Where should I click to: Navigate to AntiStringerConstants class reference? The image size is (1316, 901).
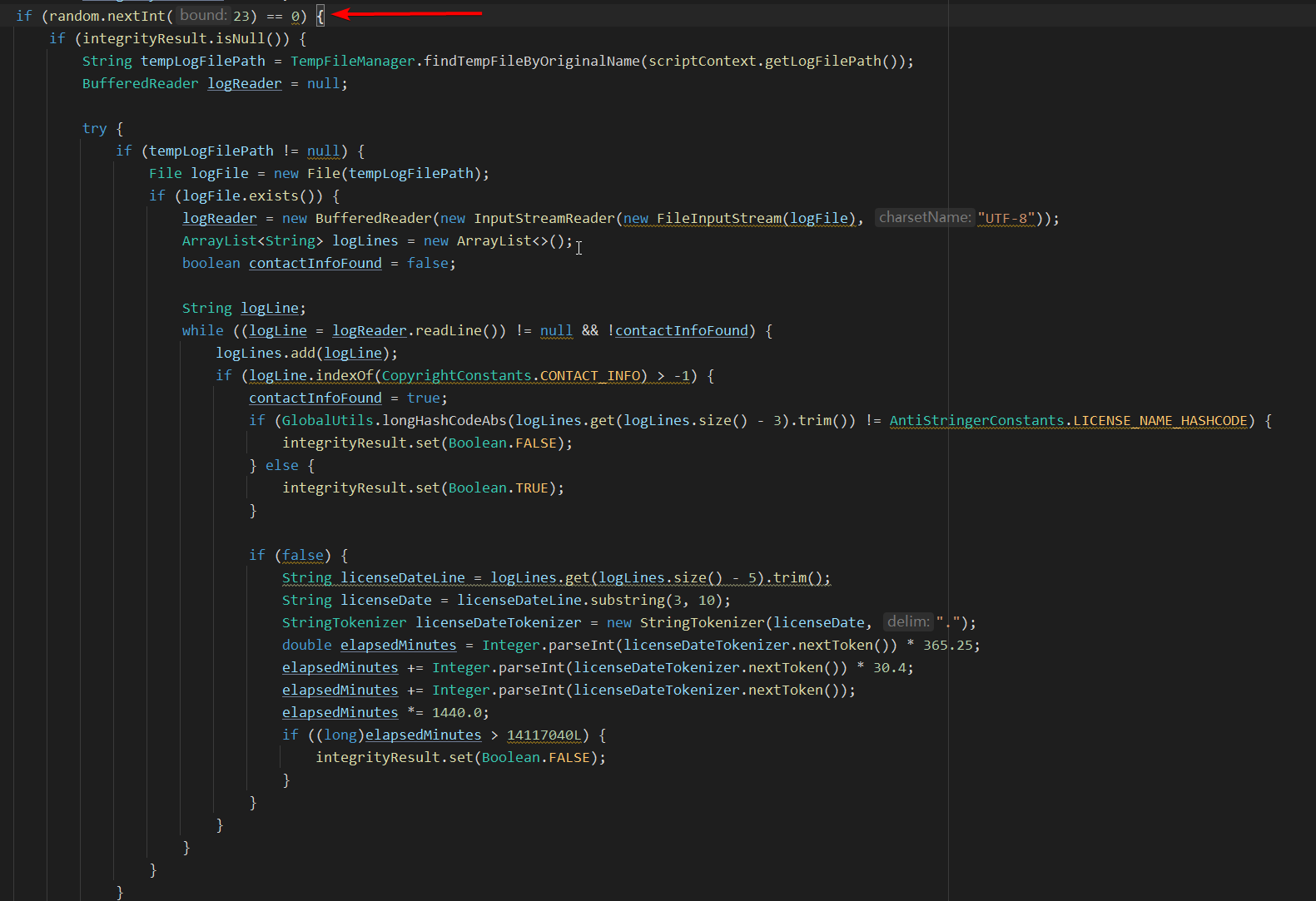977,420
